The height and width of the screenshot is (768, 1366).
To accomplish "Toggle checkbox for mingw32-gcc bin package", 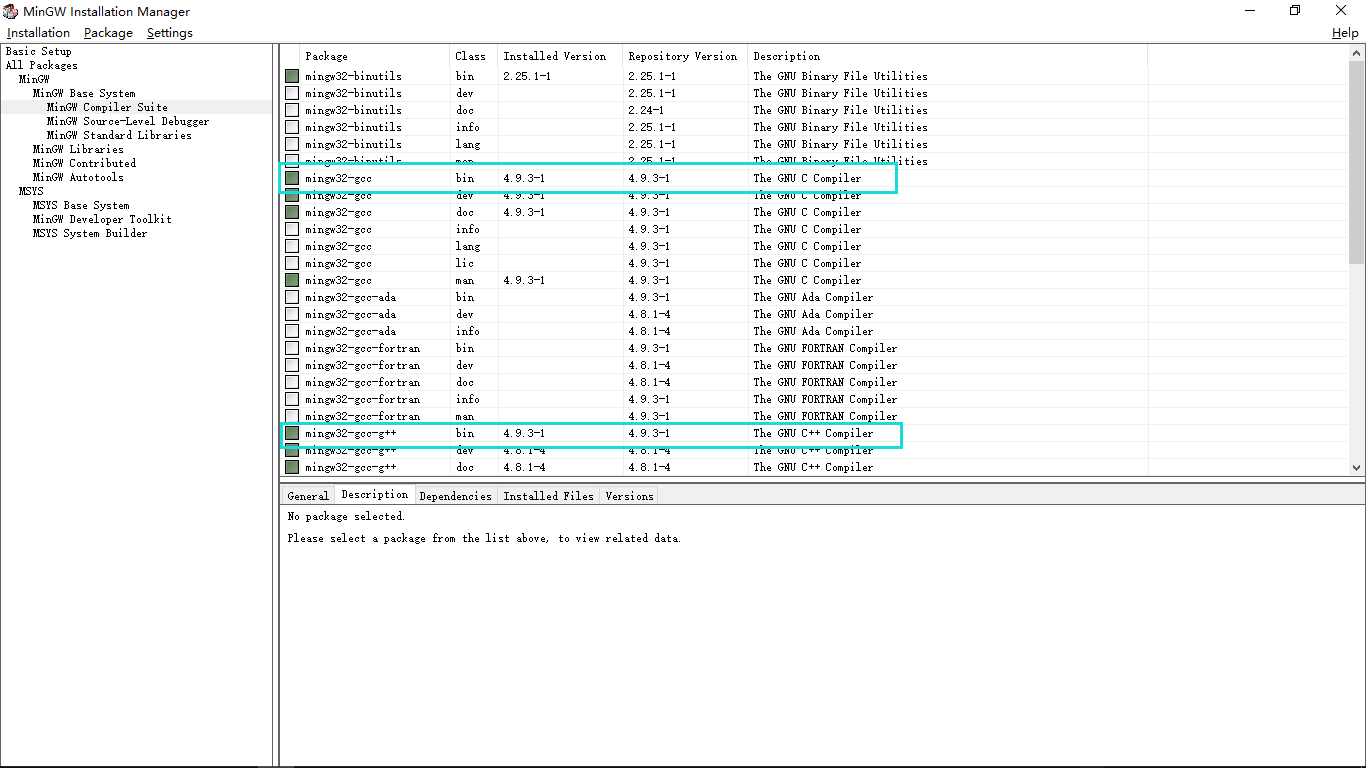I will (x=292, y=178).
